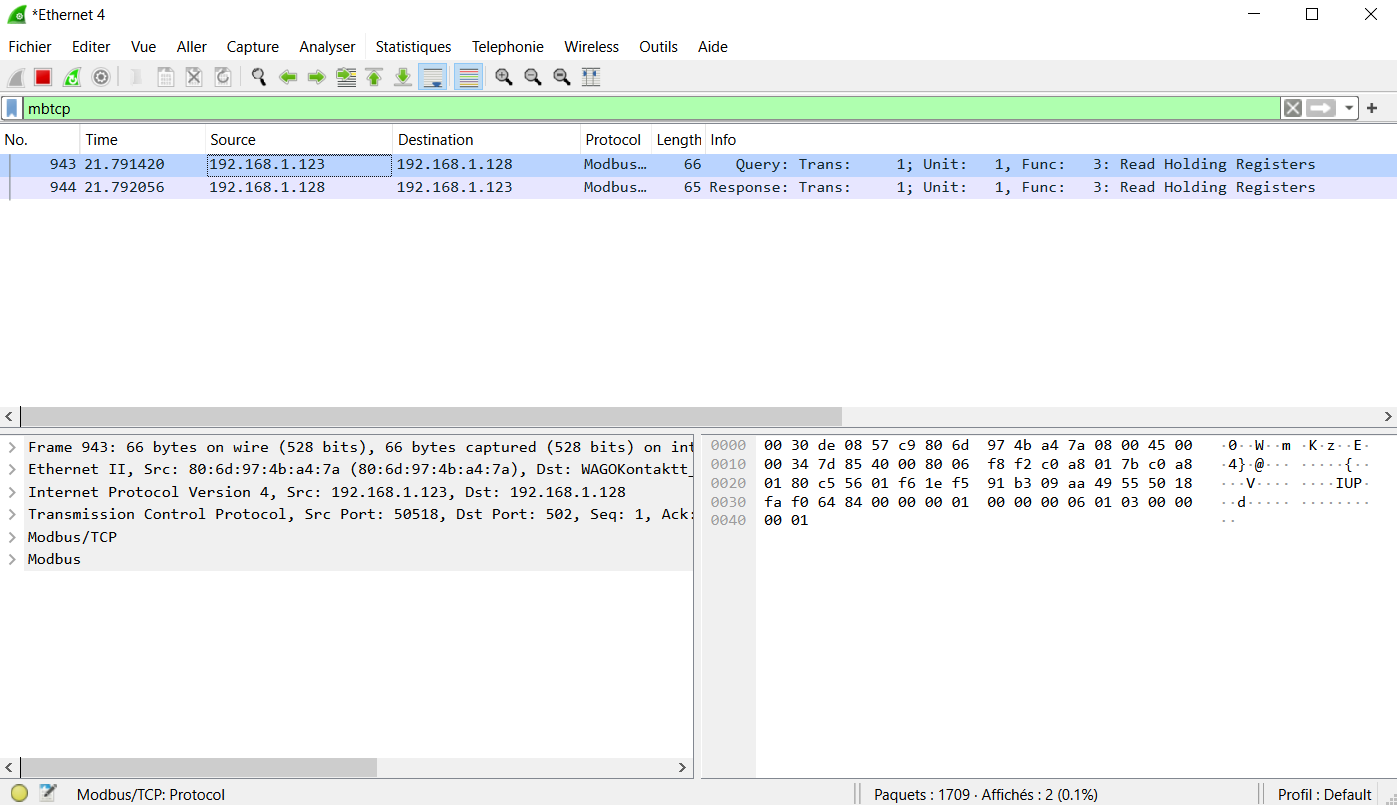This screenshot has width=1397, height=805.
Task: Open the recent display filters dropdown
Action: [x=1349, y=108]
